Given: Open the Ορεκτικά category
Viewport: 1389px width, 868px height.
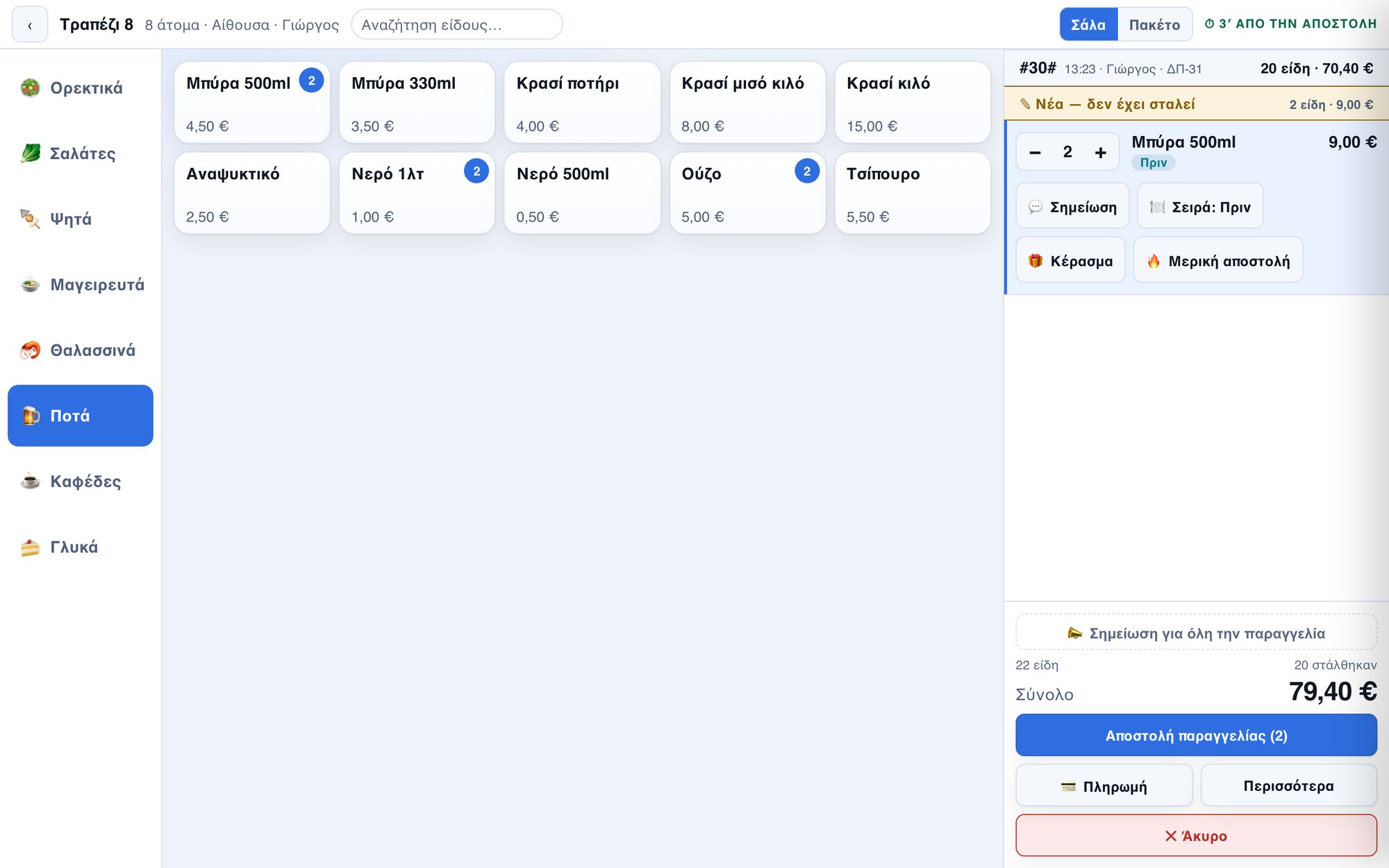Looking at the screenshot, I should point(81,87).
